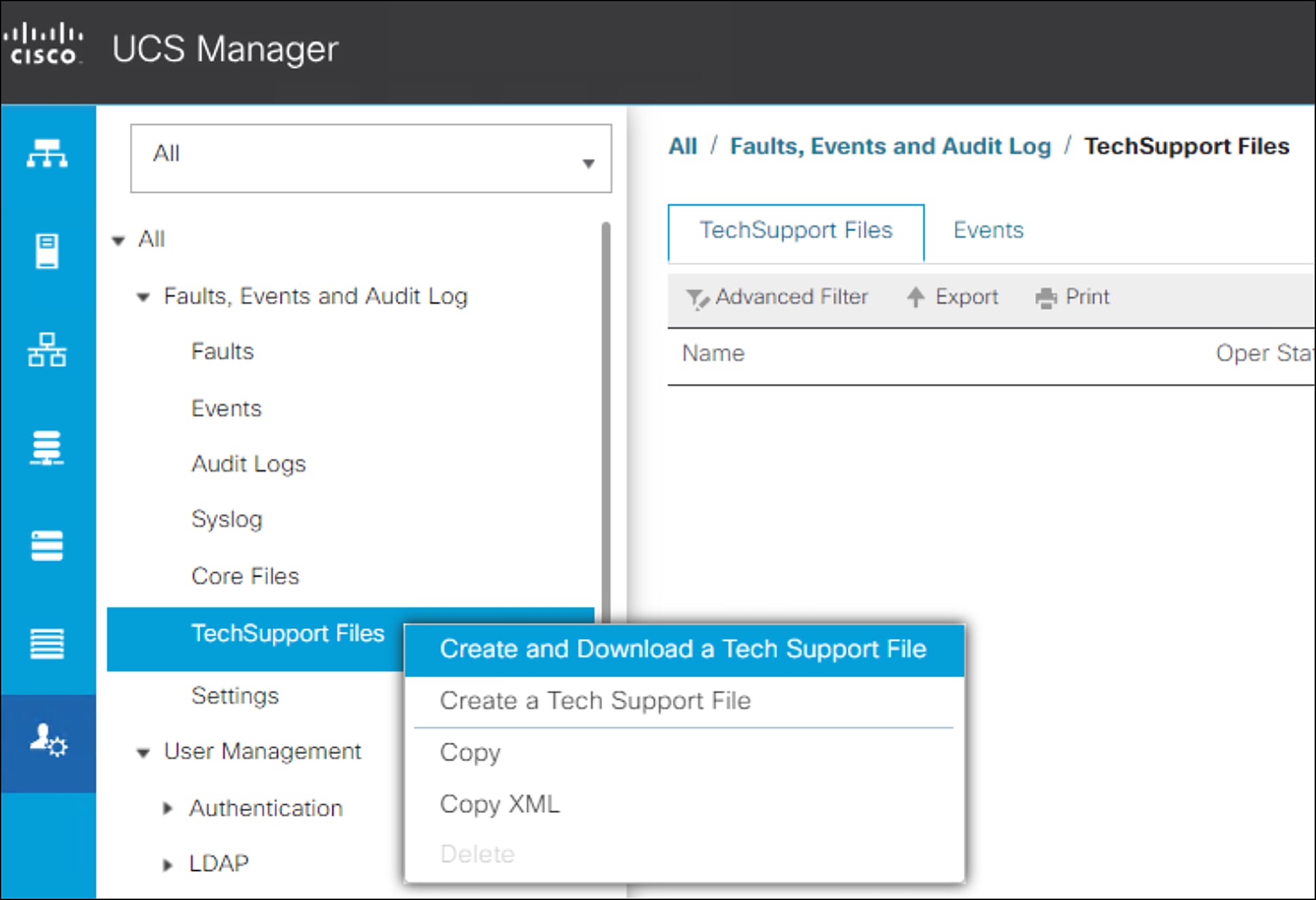The image size is (1316, 900).
Task: Click the Export button label
Action: pos(966,297)
